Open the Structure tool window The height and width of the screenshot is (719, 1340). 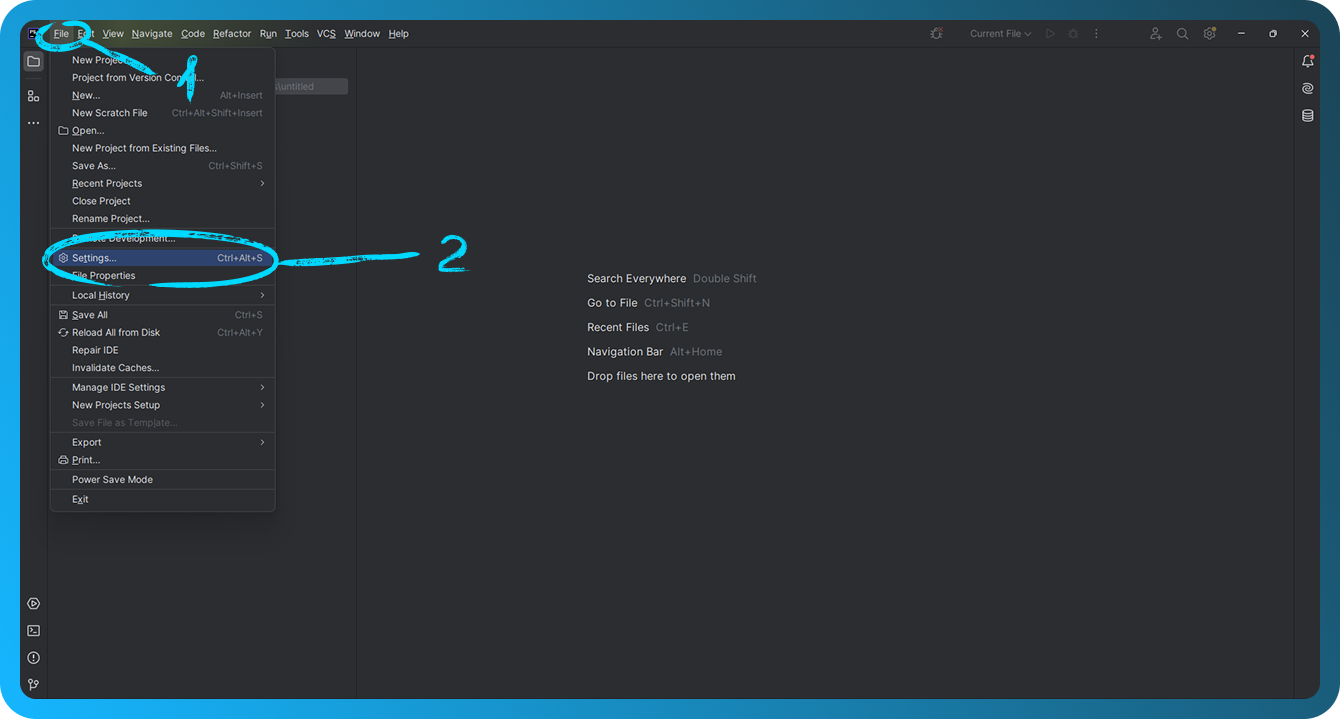coord(33,96)
